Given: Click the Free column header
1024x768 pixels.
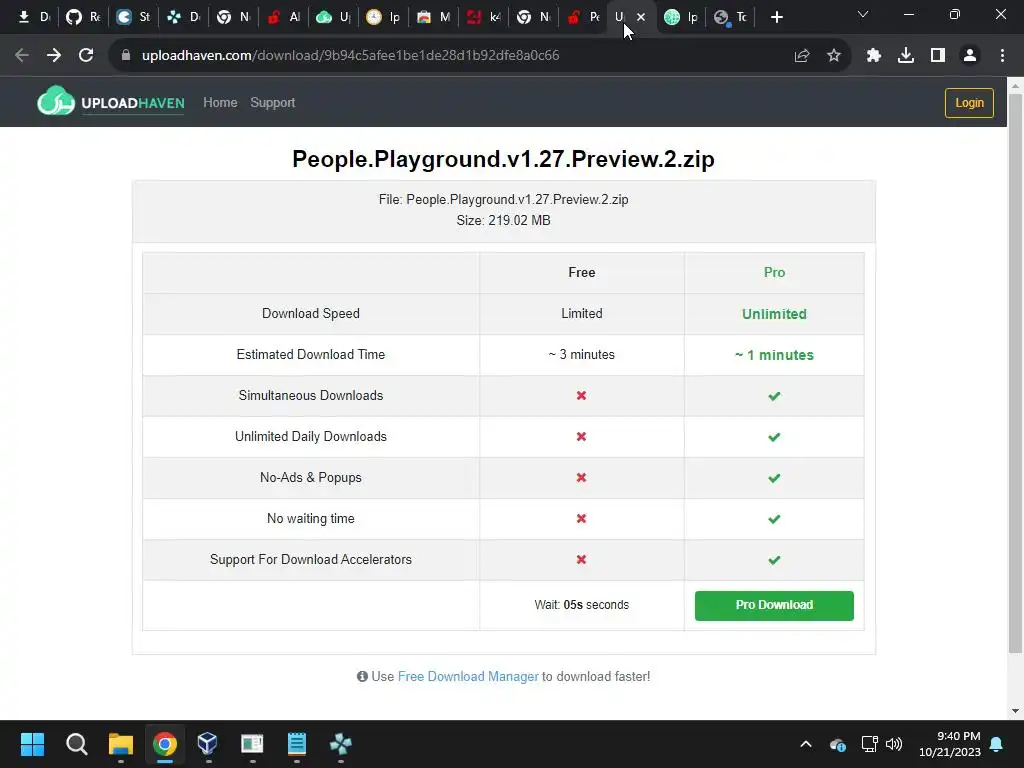Looking at the screenshot, I should coord(581,272).
